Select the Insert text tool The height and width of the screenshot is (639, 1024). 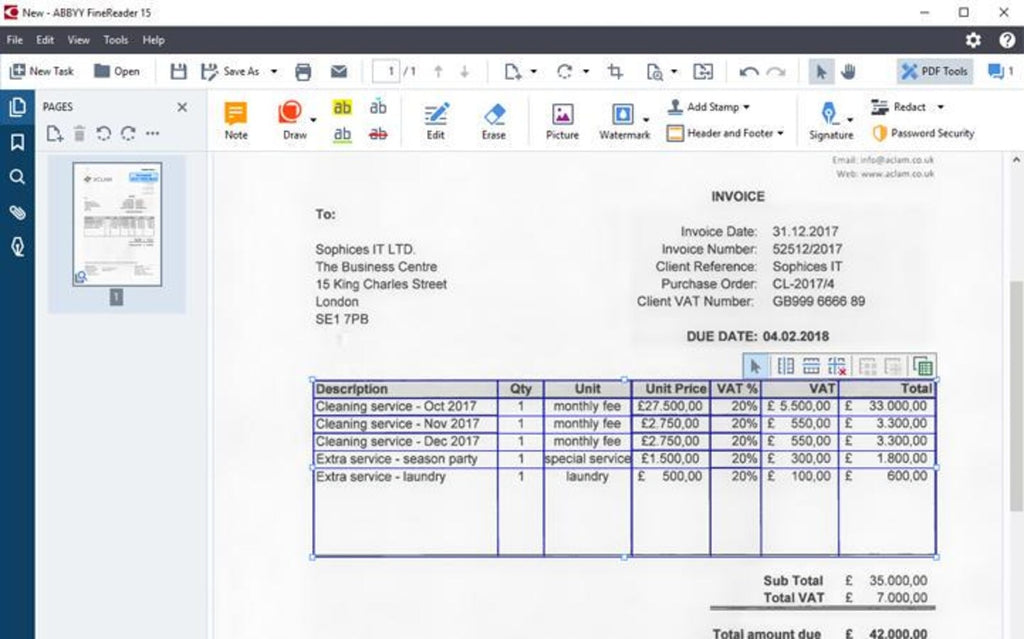[378, 107]
